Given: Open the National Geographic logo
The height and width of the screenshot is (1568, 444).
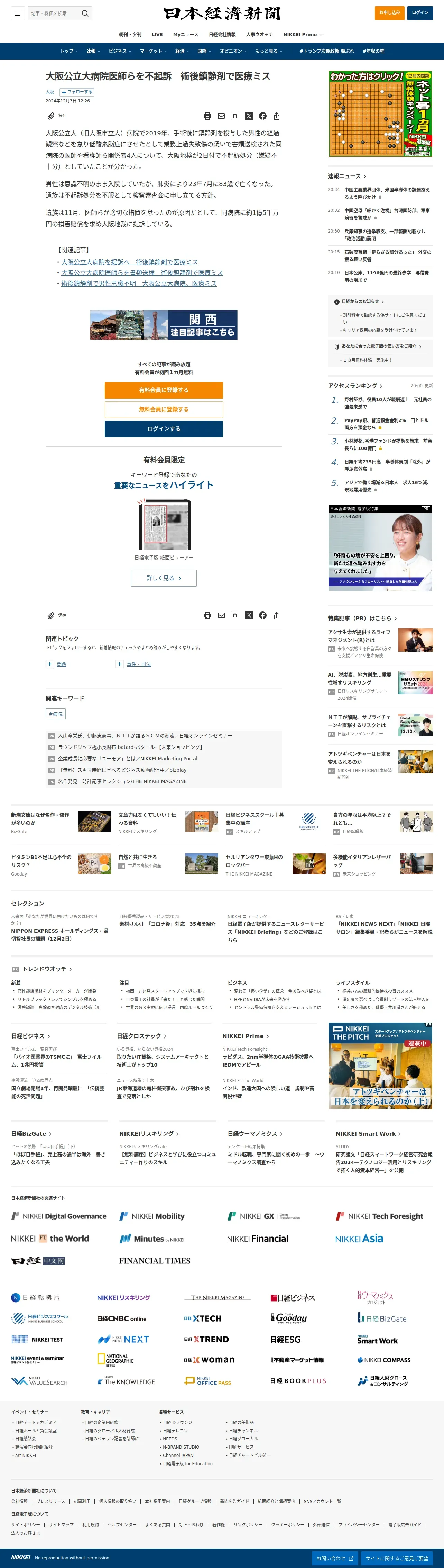Looking at the screenshot, I should (x=115, y=1360).
